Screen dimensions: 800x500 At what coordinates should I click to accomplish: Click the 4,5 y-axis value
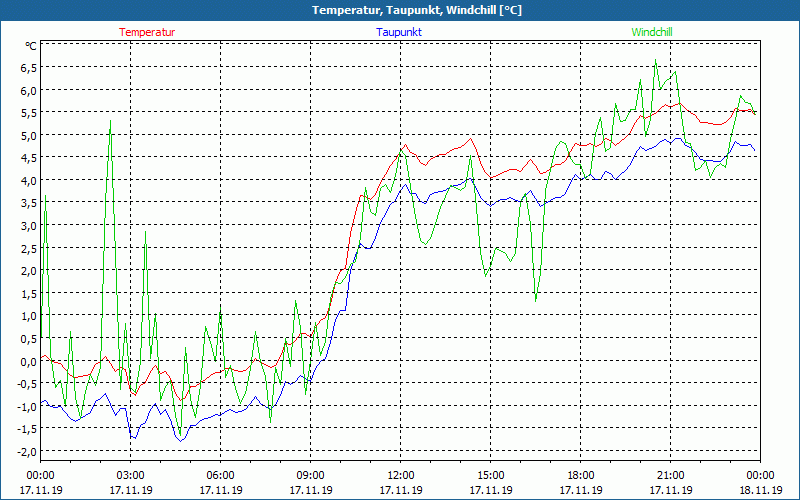tap(28, 158)
